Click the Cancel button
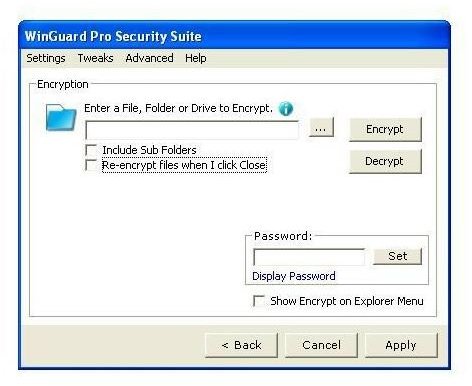The width and height of the screenshot is (472, 386). (321, 345)
